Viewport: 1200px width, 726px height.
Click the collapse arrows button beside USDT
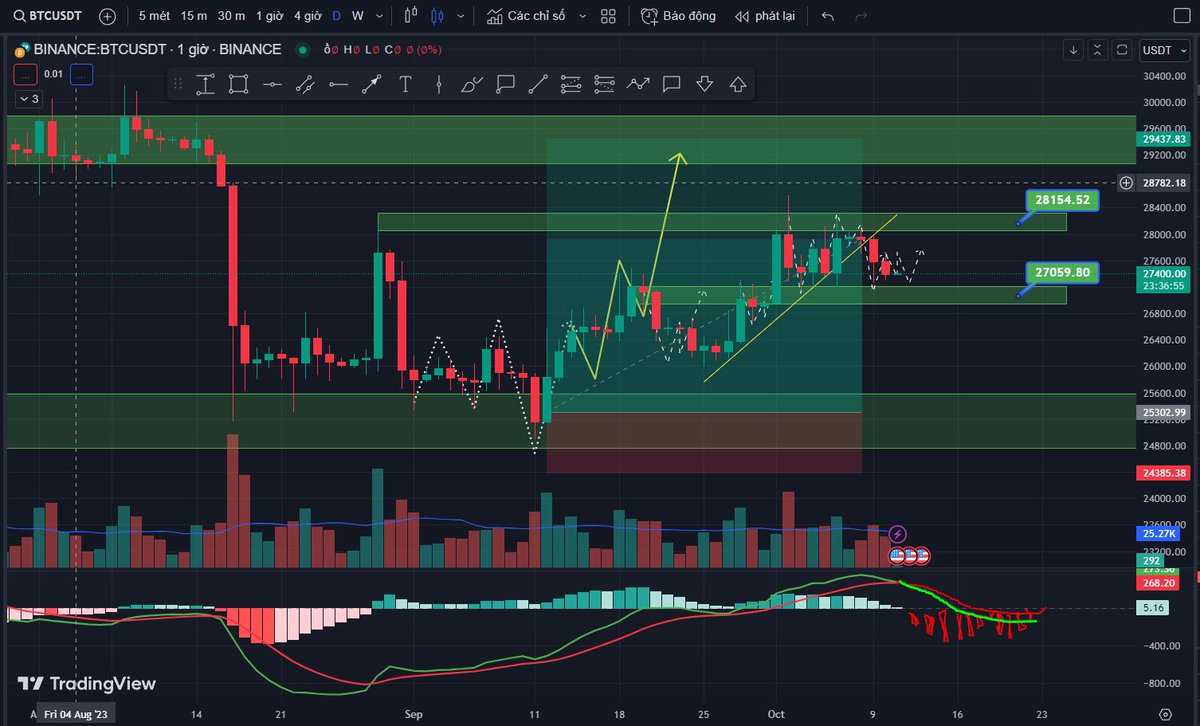coord(1098,50)
